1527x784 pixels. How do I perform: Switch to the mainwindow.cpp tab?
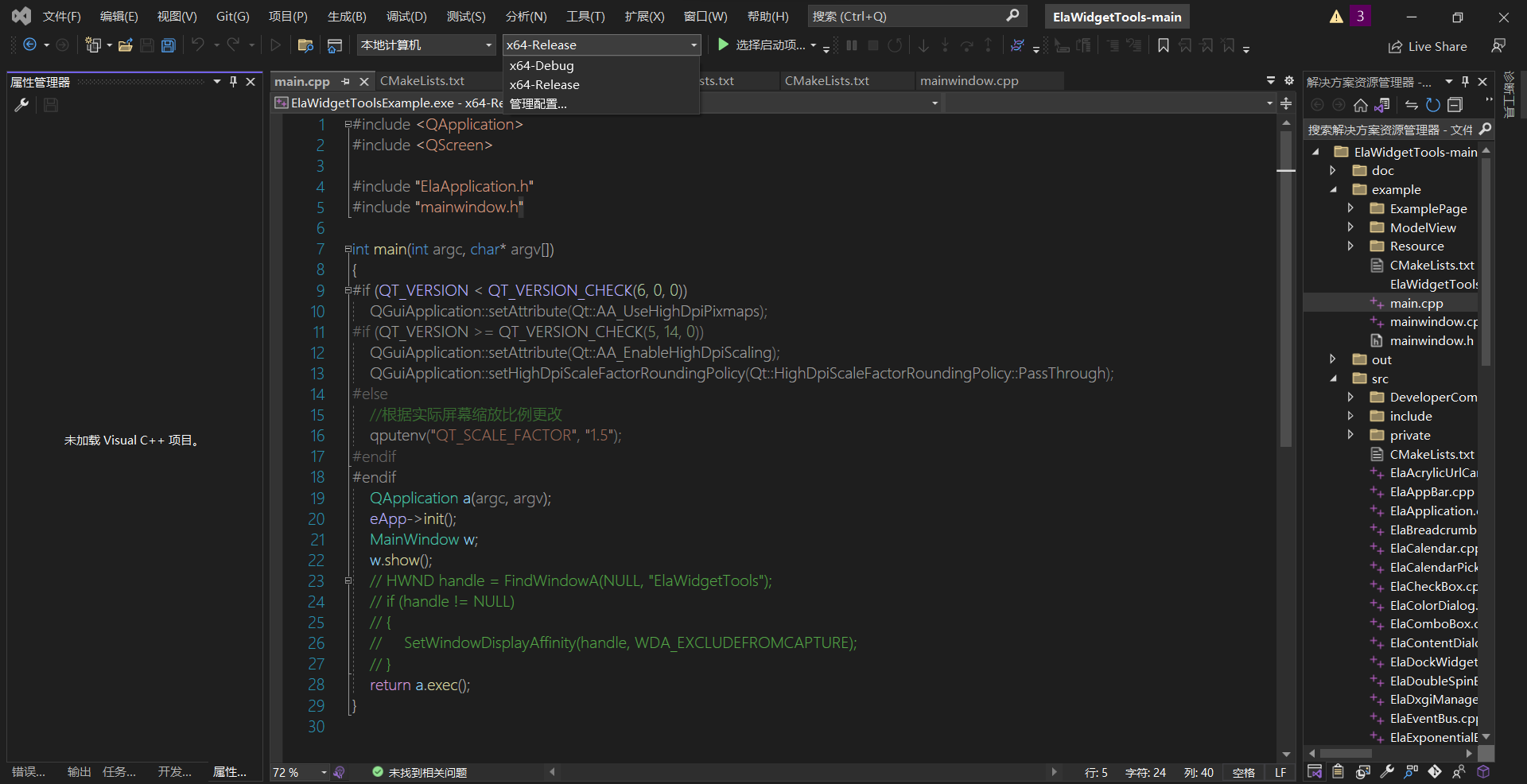coord(969,81)
